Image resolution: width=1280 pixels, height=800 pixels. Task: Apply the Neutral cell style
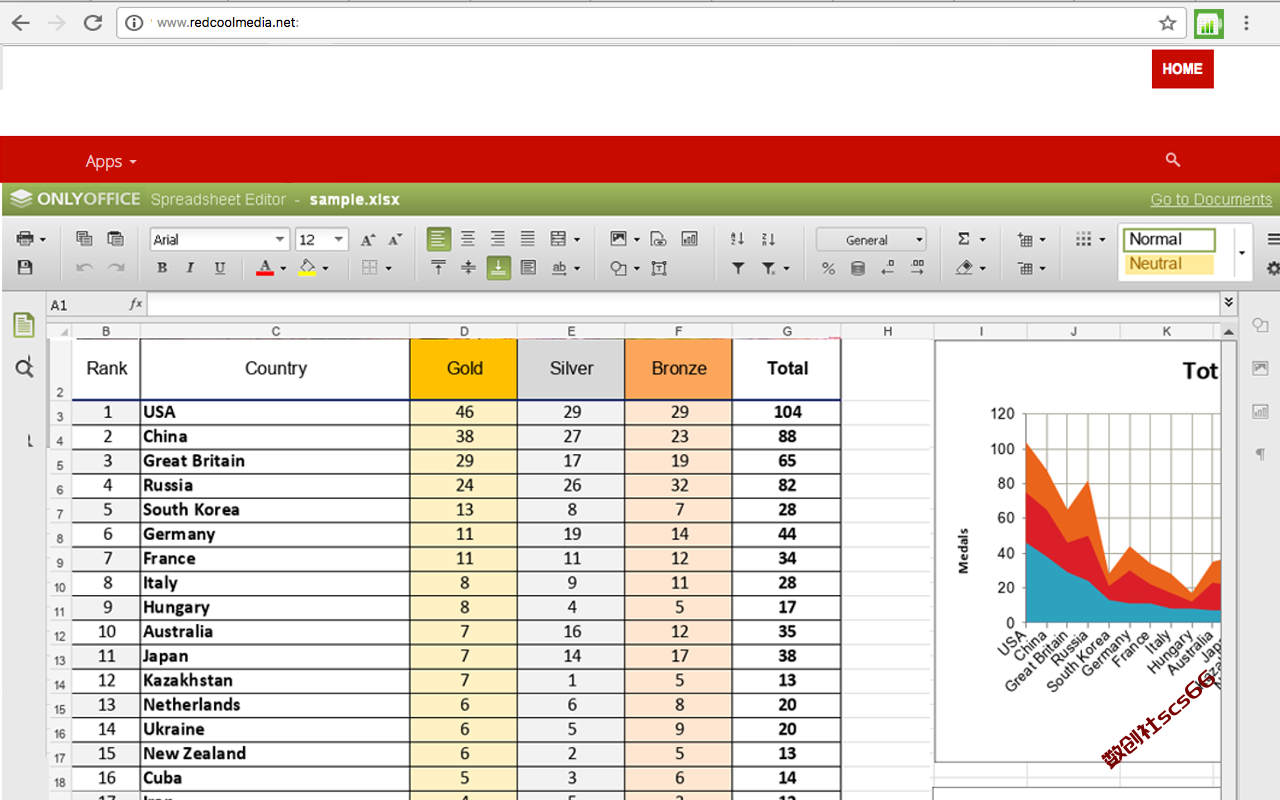pos(1169,264)
